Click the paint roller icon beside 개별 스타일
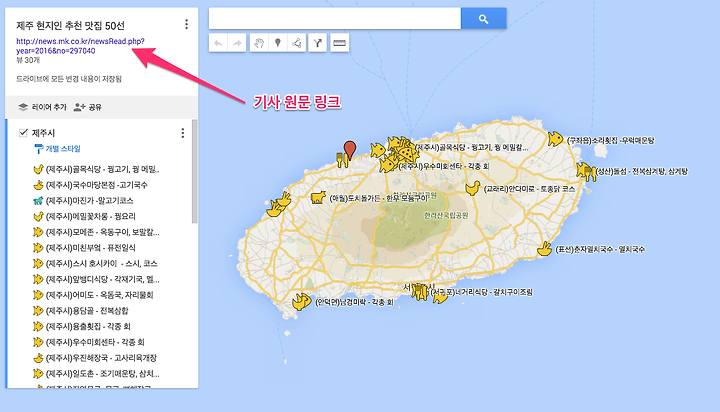The height and width of the screenshot is (412, 720). [x=39, y=148]
